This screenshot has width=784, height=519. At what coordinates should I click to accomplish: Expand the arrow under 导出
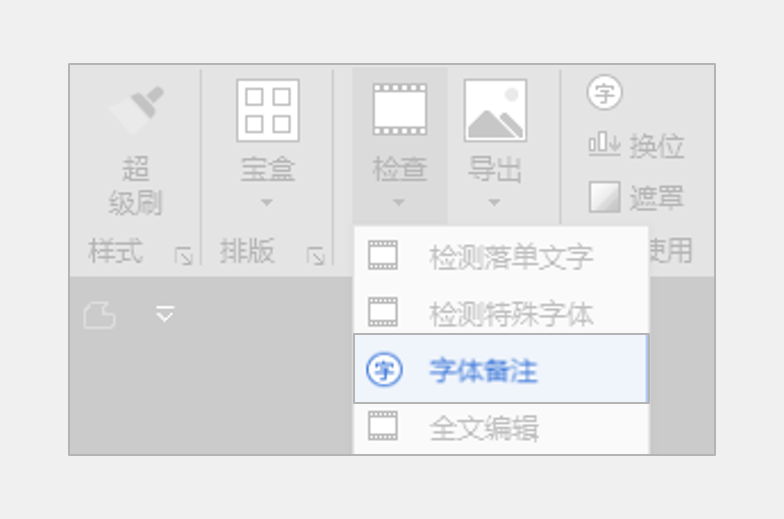coord(494,202)
